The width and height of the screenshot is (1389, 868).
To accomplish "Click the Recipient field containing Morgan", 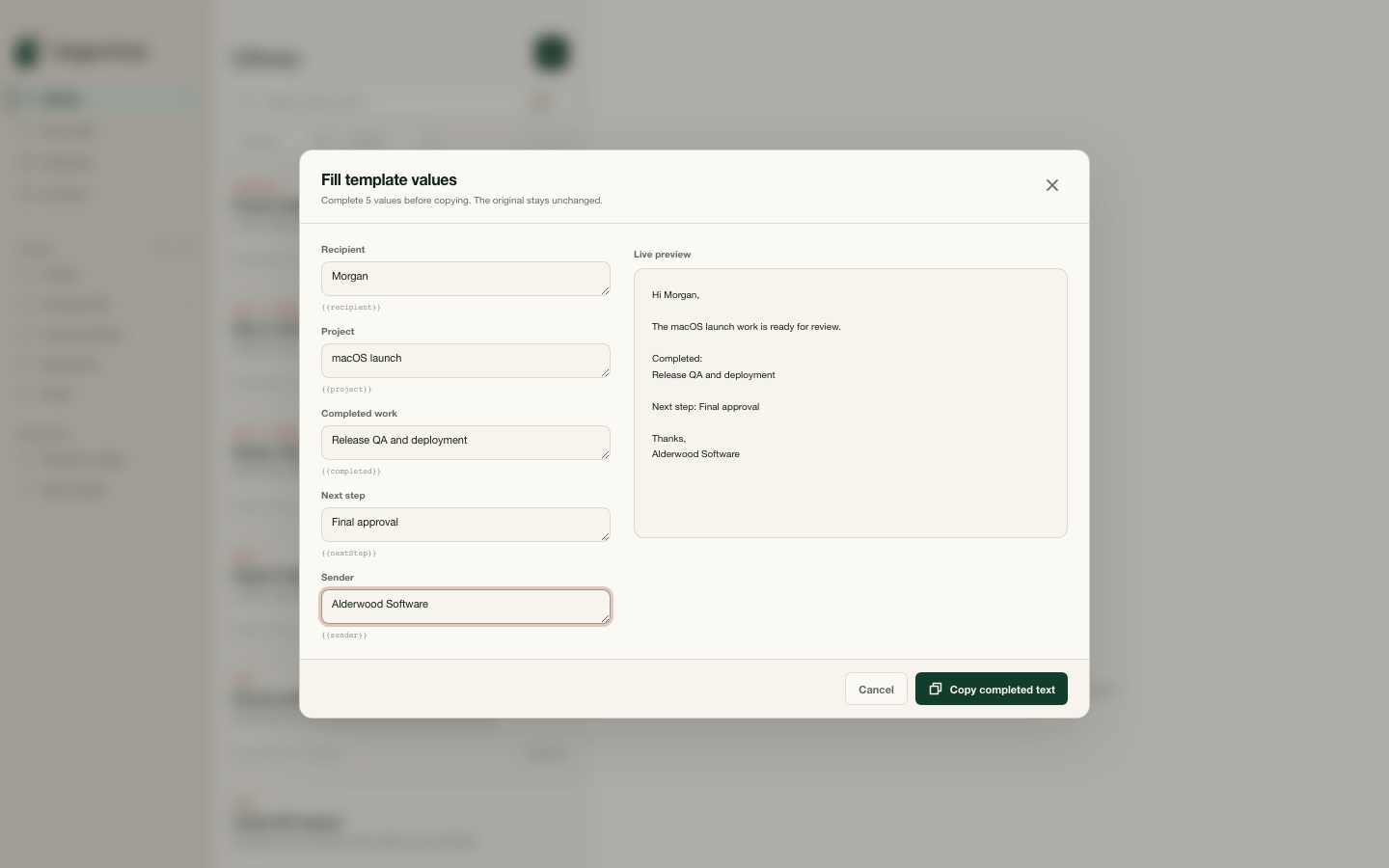I will 466,279.
